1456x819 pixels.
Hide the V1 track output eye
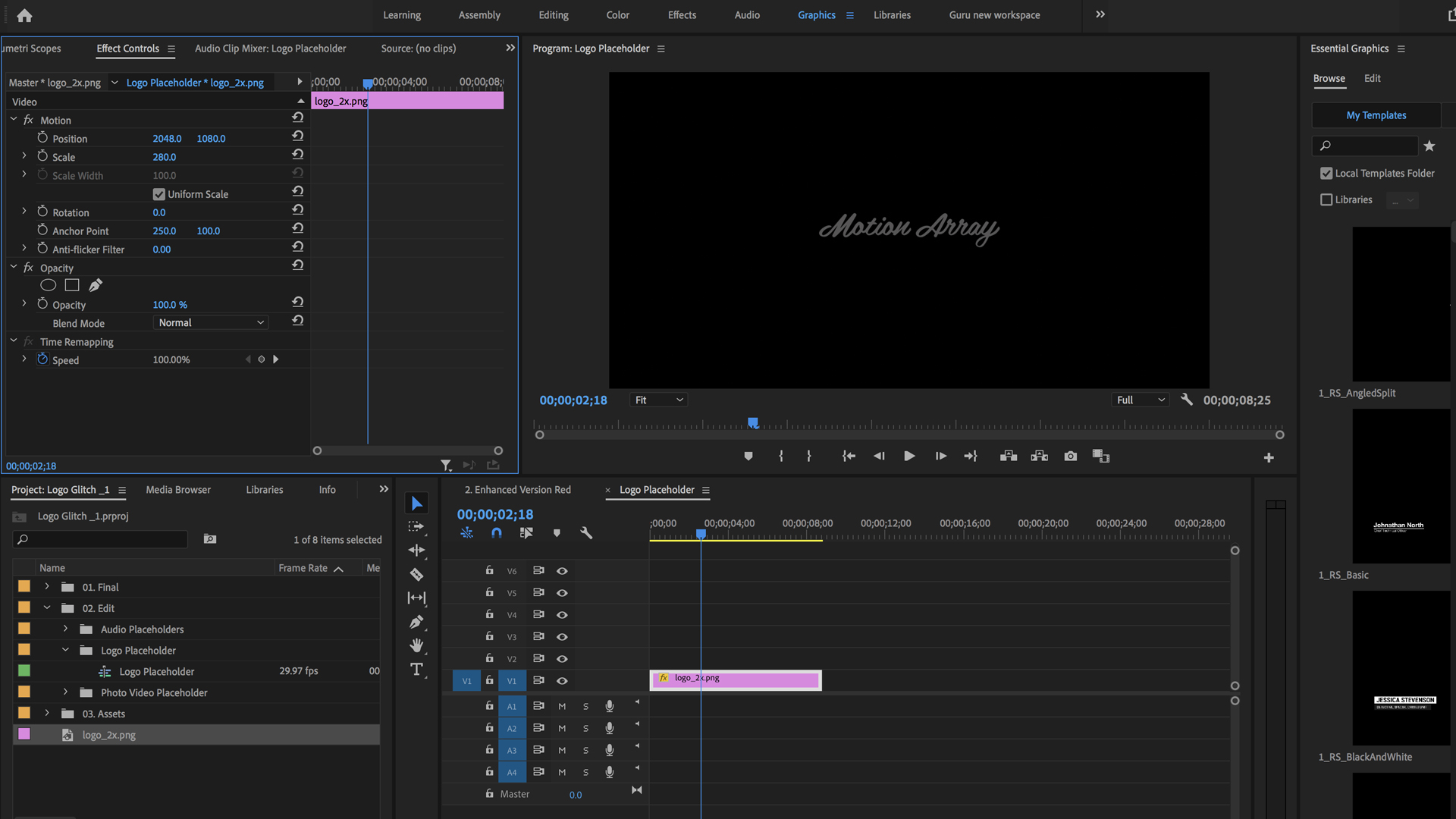[562, 681]
